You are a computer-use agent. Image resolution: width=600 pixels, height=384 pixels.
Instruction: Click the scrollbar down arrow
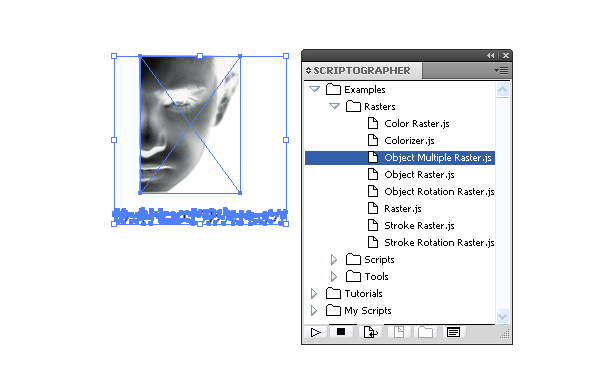pyautogui.click(x=502, y=317)
